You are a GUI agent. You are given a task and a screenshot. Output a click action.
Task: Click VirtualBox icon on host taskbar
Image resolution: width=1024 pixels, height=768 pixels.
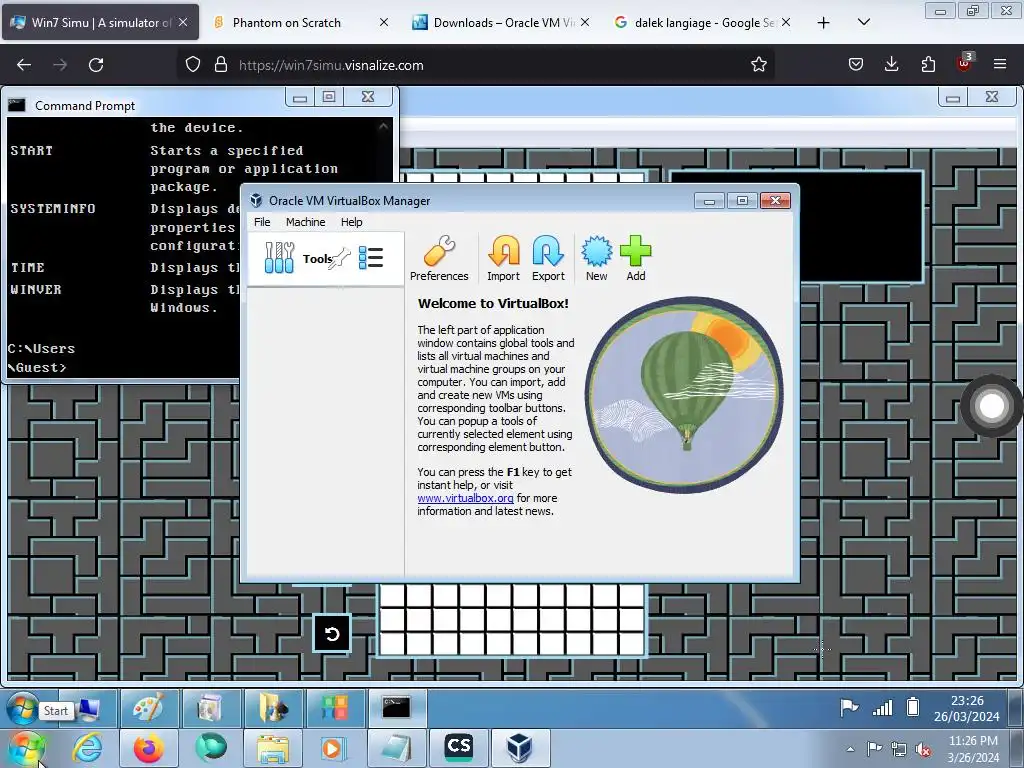tap(519, 748)
